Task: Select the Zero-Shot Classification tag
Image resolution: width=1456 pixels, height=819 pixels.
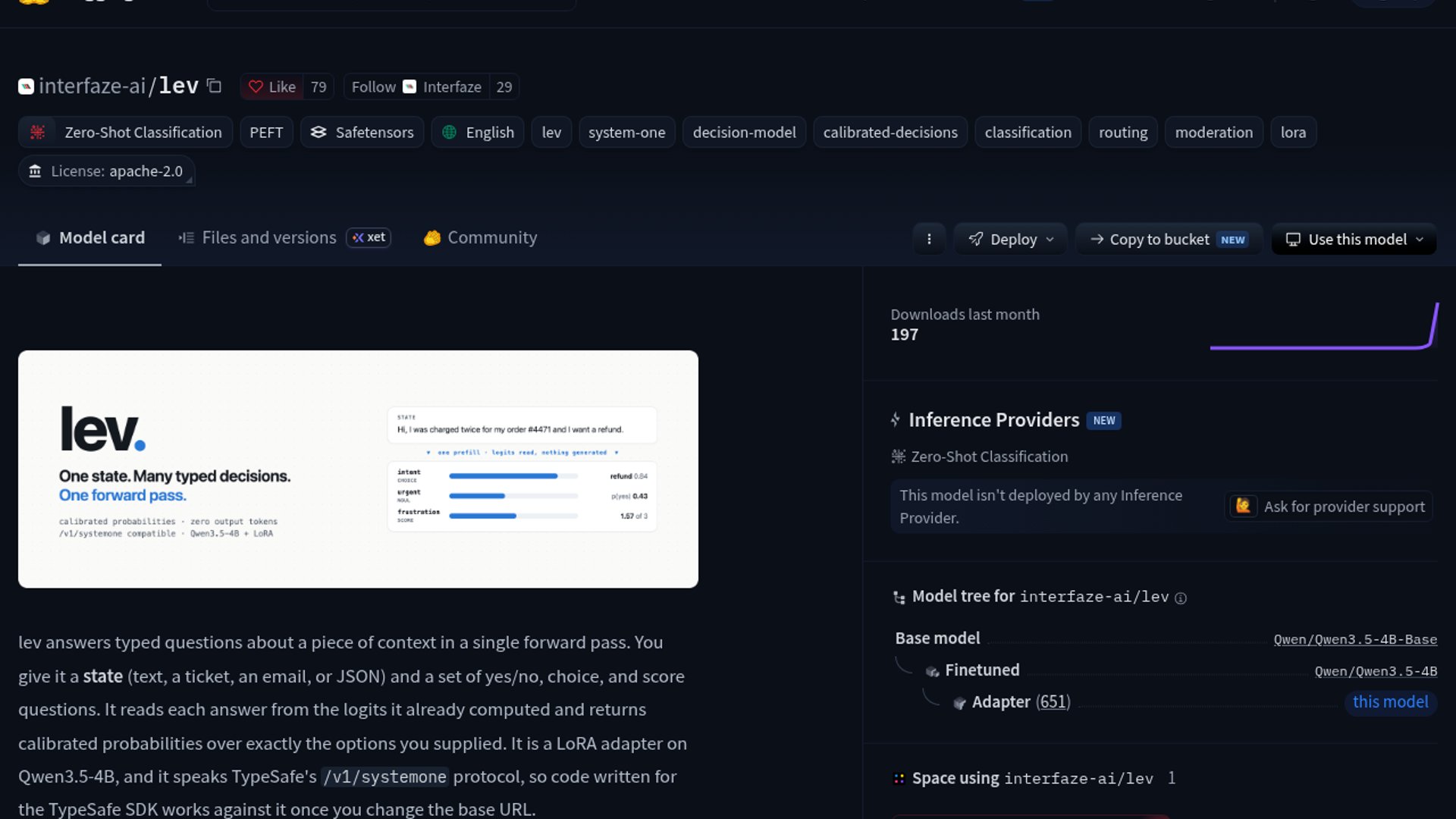Action: pyautogui.click(x=125, y=132)
